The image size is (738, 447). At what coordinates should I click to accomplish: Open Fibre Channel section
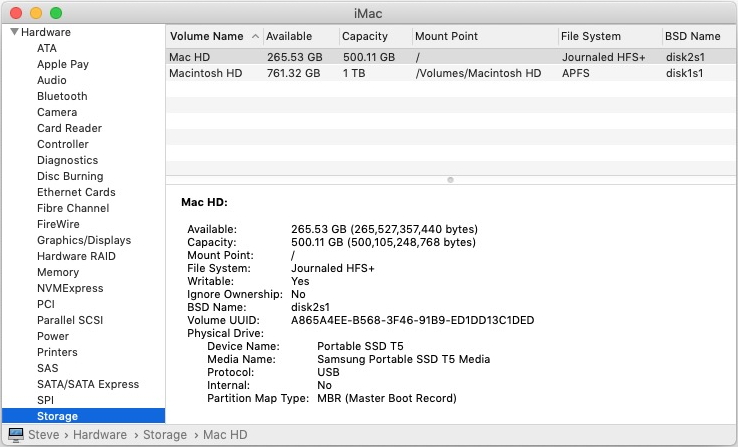pos(73,208)
